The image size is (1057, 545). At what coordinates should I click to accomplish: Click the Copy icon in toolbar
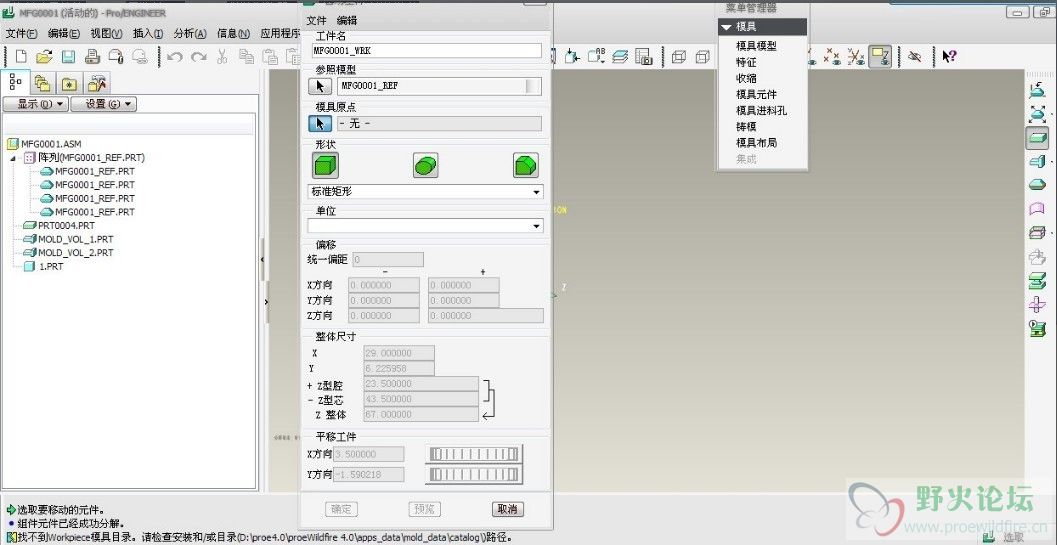point(246,57)
